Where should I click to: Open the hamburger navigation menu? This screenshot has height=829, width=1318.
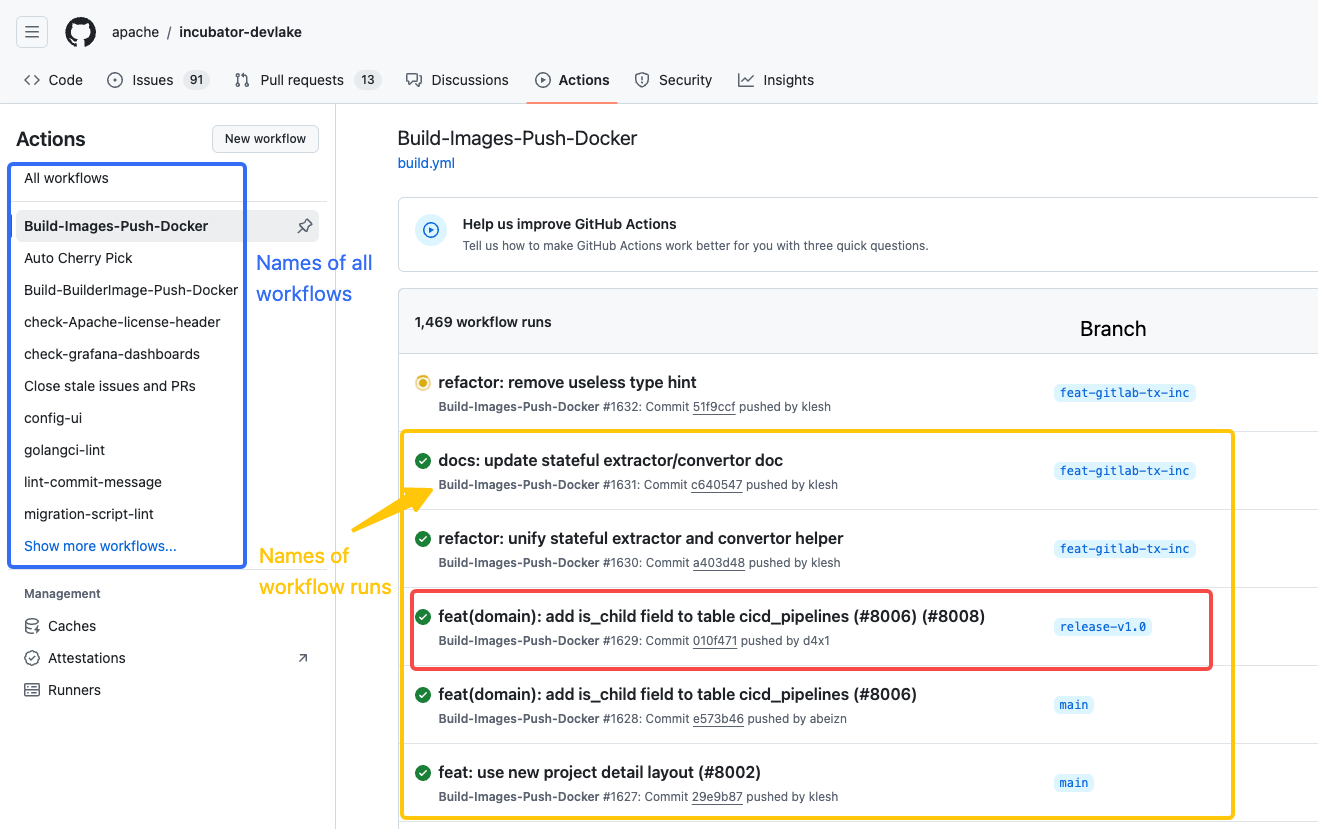[31, 31]
